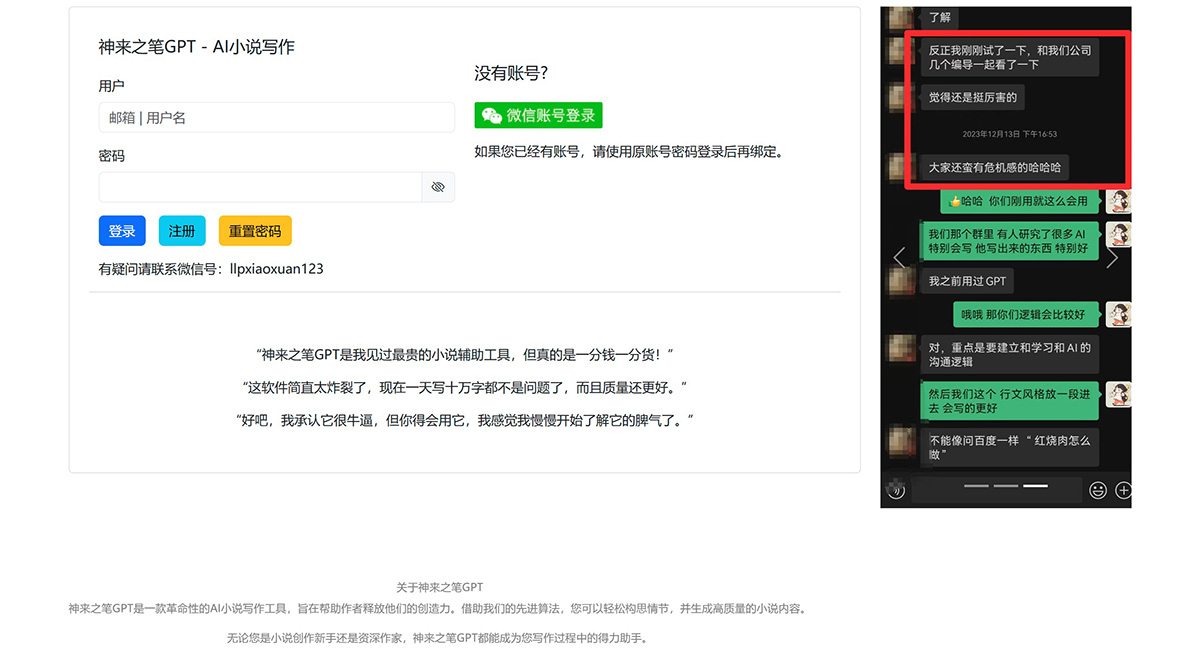Open the emoji picker smiley icon

1097,489
